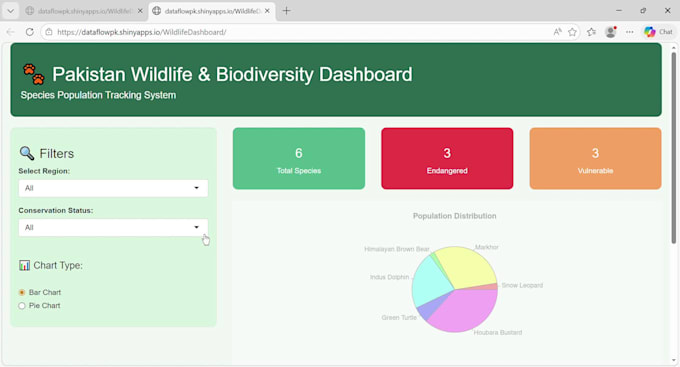This screenshot has width=680, height=367.
Task: Click the red Endangered count card
Action: click(447, 158)
